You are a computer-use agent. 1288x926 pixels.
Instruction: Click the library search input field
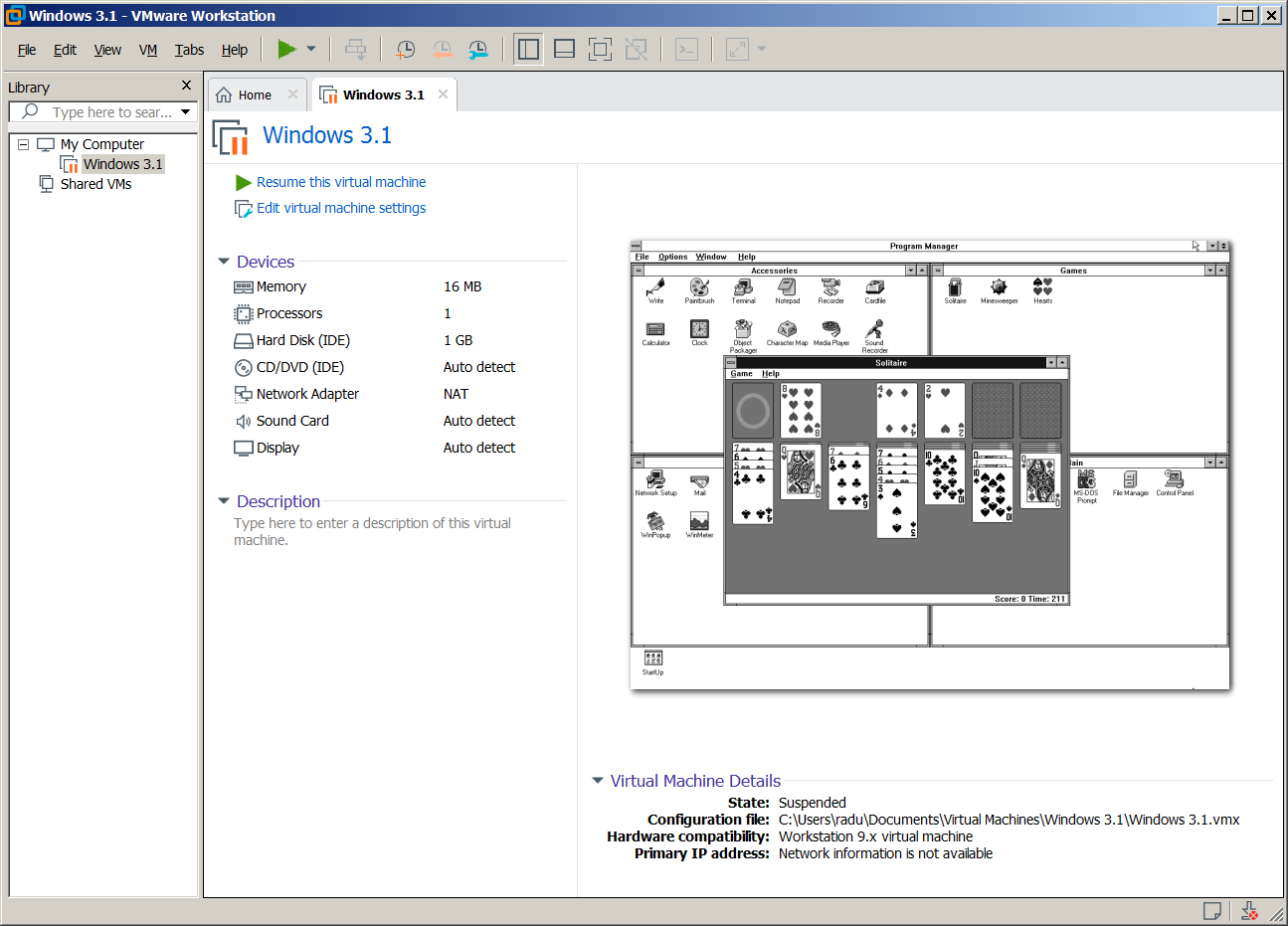pyautogui.click(x=111, y=112)
